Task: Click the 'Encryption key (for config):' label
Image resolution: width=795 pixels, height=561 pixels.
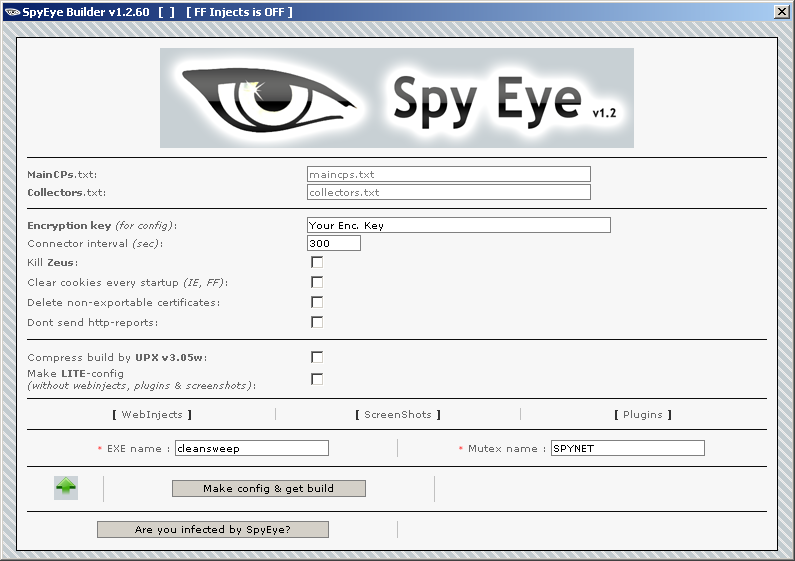Action: (x=102, y=226)
